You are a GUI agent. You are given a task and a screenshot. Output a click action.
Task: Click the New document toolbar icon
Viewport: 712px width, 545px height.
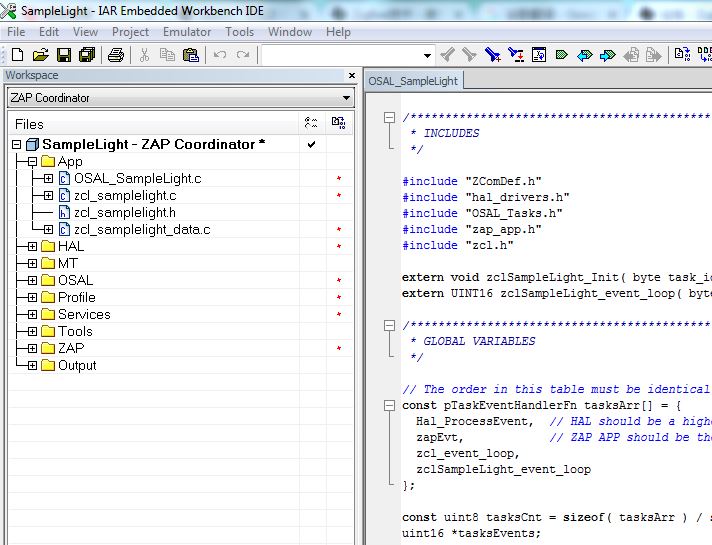coord(17,55)
